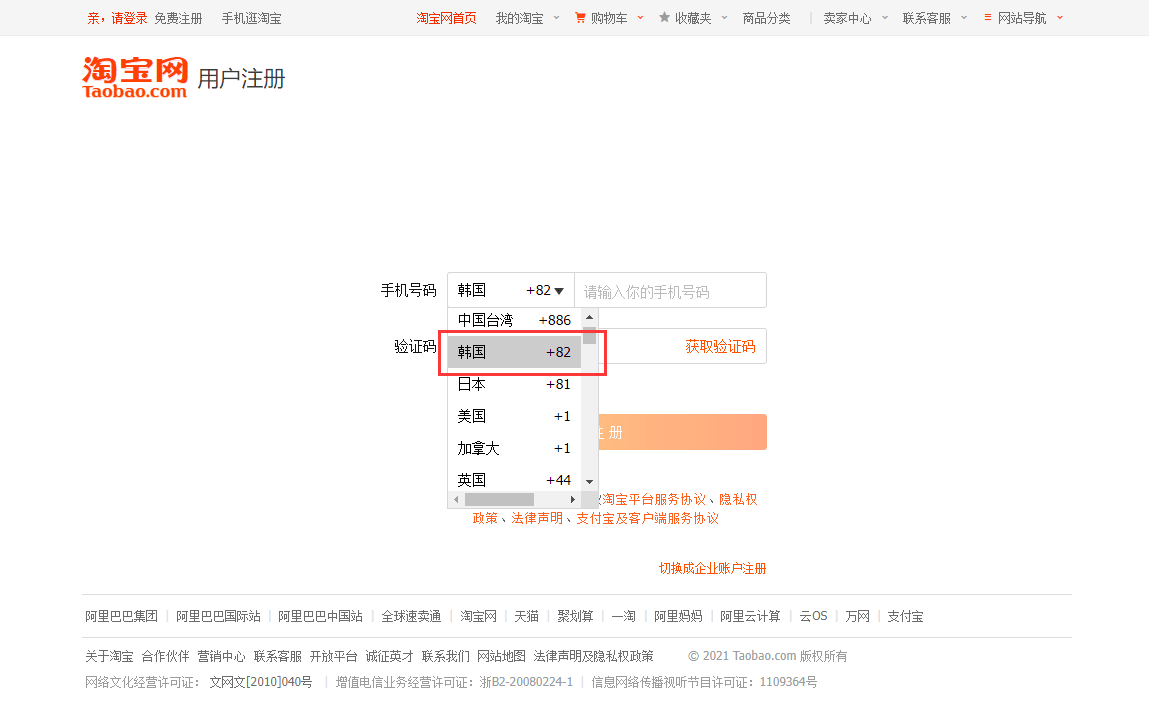
Task: Click the country list scroll-down arrow
Action: coord(589,481)
